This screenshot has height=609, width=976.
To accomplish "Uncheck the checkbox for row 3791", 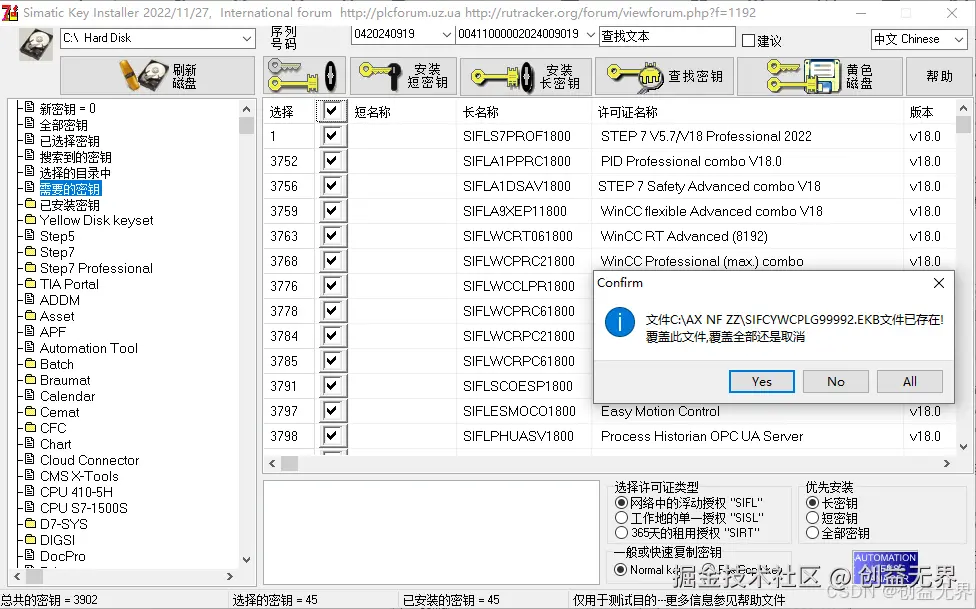I will click(331, 385).
